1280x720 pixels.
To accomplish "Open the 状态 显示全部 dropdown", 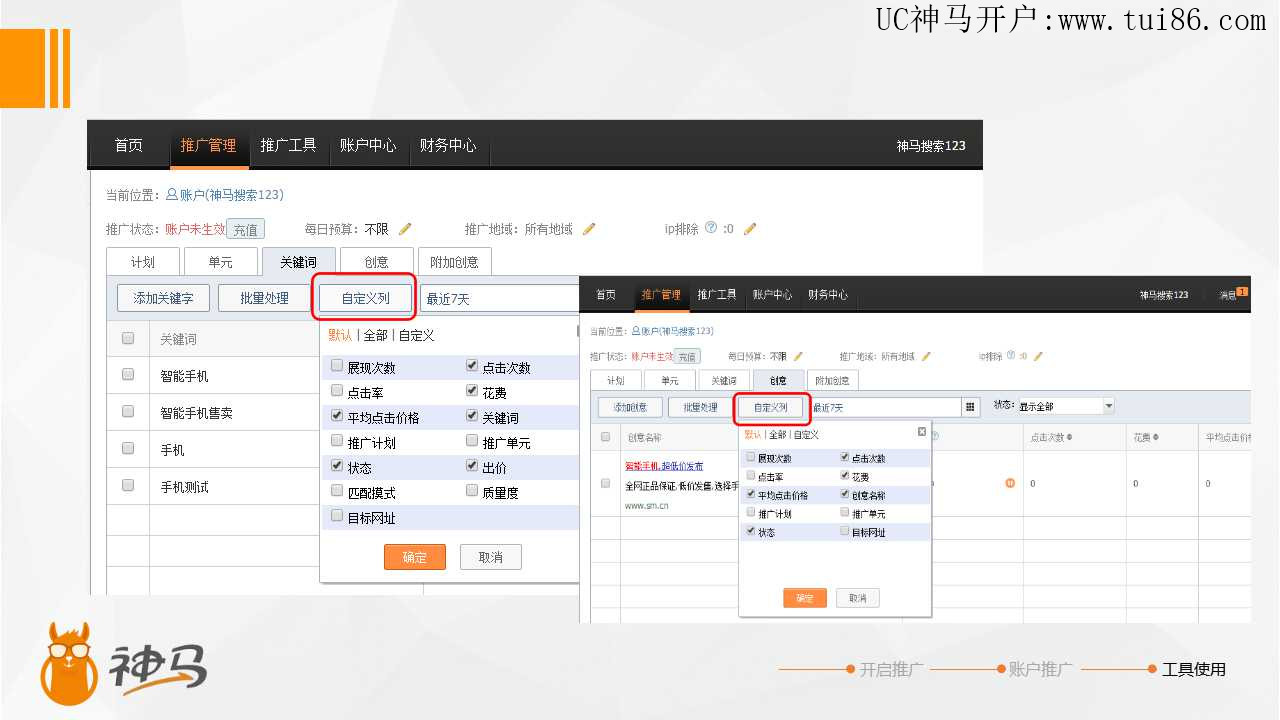I will coord(1065,407).
